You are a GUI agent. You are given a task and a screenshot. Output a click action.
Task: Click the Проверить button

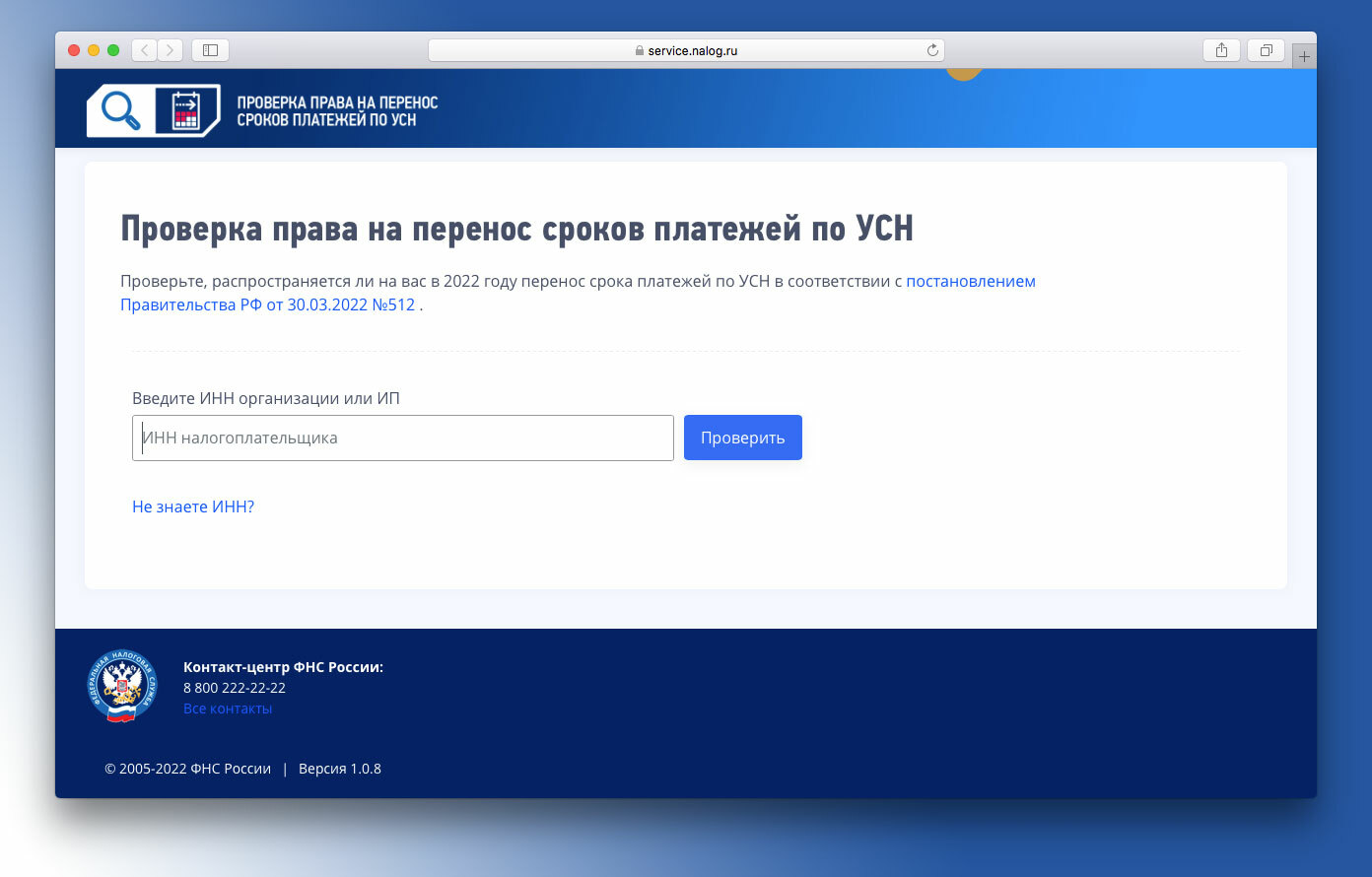point(743,438)
